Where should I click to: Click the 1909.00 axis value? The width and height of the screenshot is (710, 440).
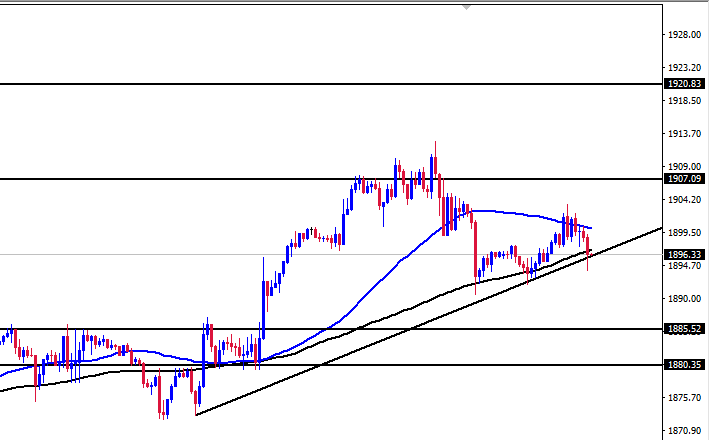point(685,167)
